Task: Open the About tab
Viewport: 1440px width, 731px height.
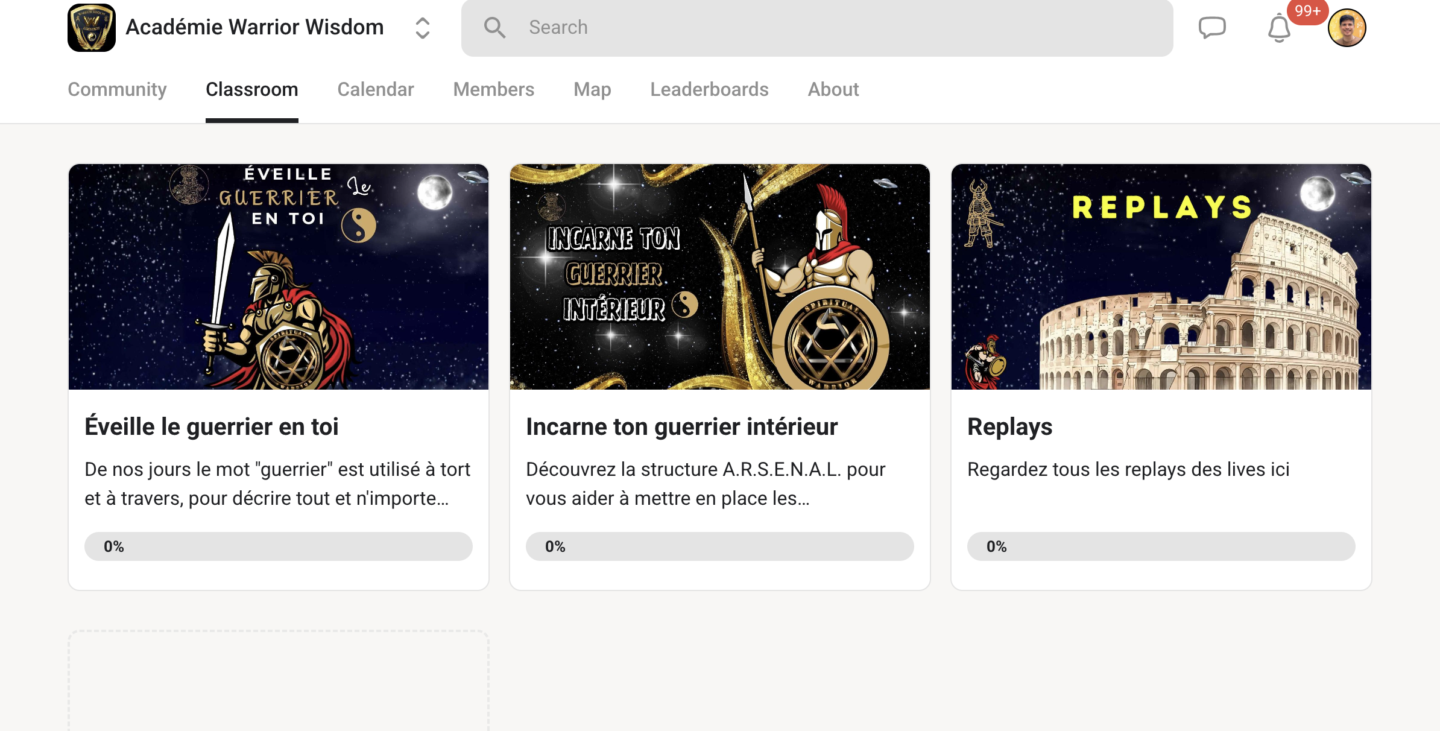Action: click(833, 89)
